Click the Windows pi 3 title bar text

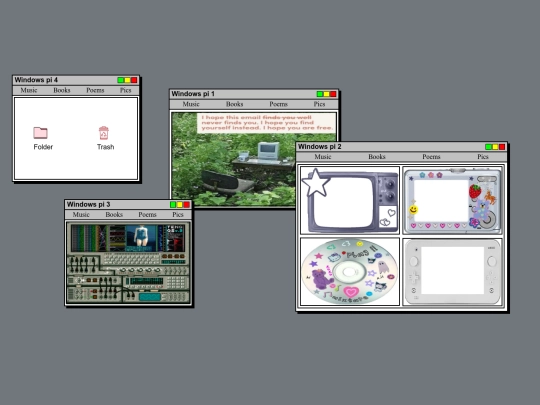(x=88, y=204)
